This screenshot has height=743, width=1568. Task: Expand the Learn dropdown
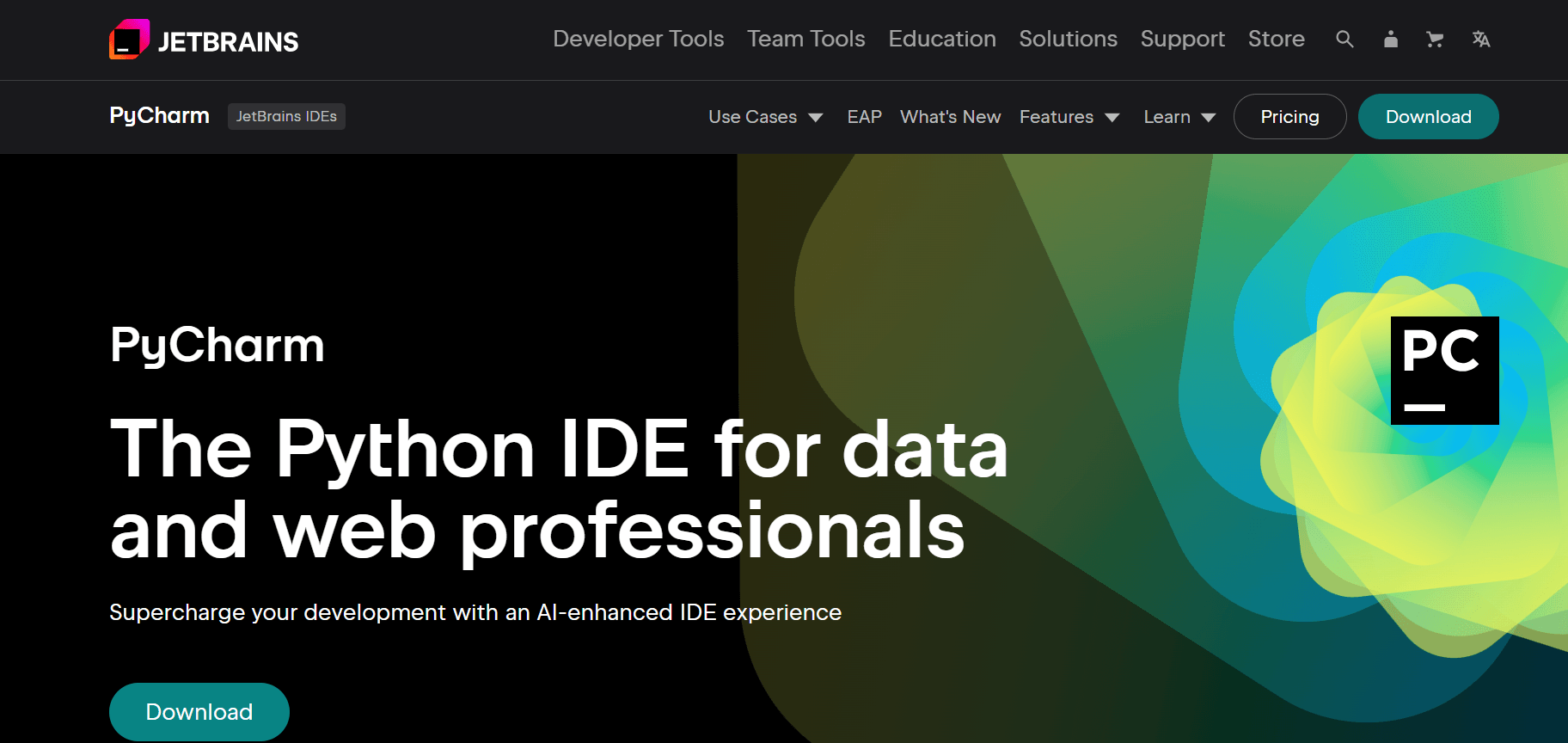1179,117
